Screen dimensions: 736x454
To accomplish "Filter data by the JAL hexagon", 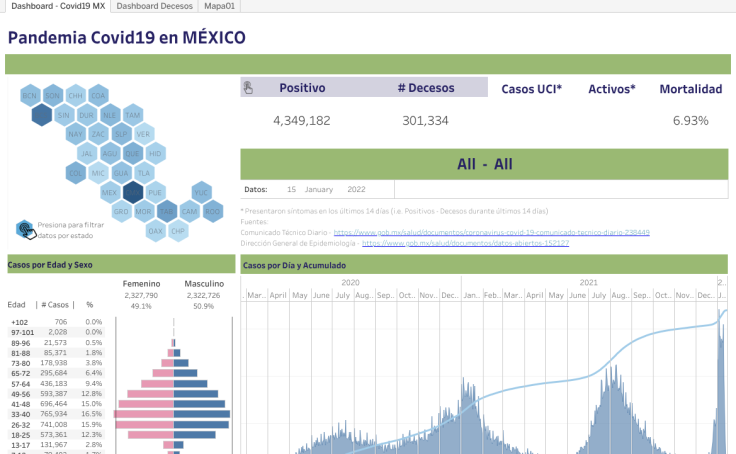I will click(87, 153).
